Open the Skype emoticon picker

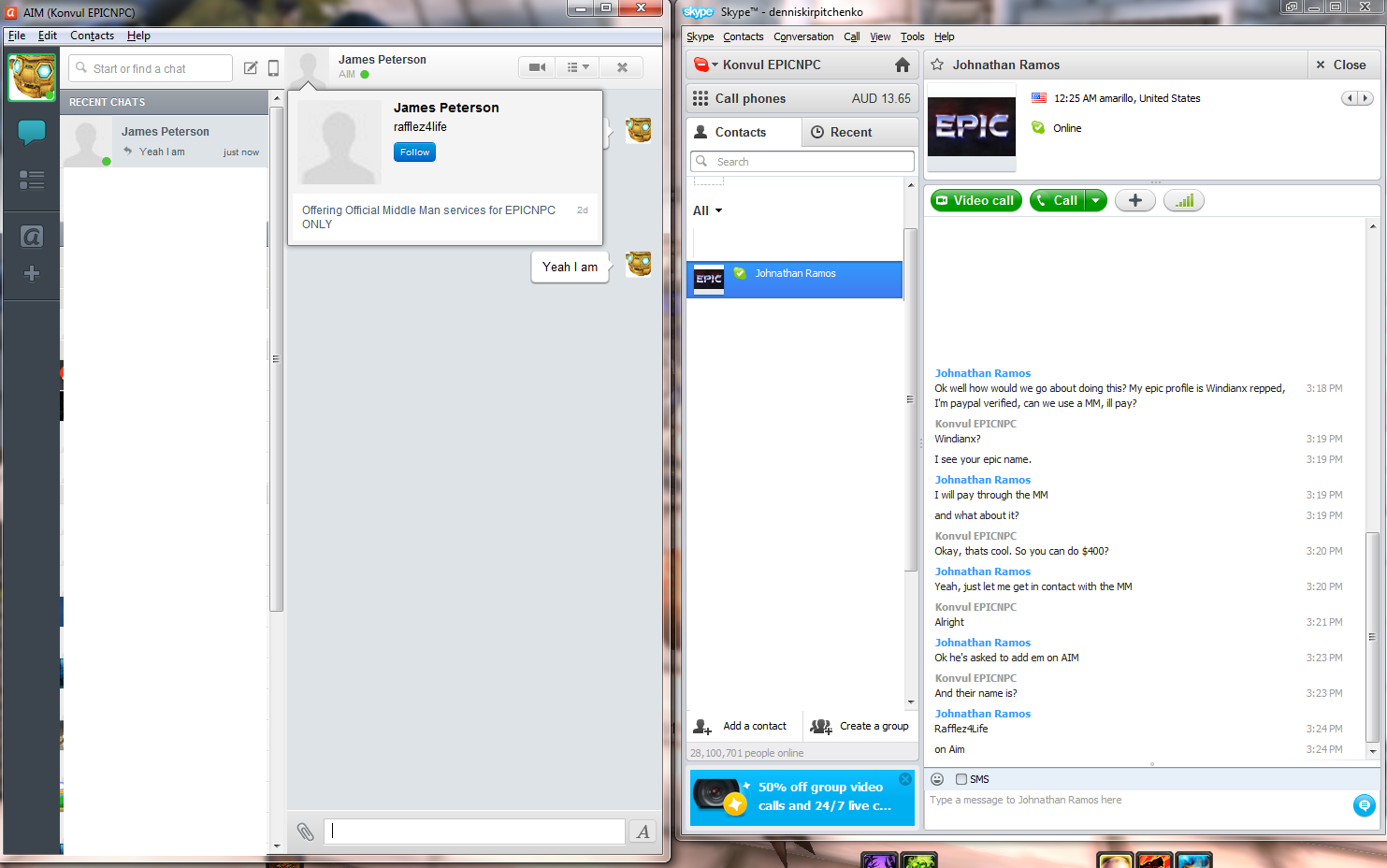coord(937,779)
